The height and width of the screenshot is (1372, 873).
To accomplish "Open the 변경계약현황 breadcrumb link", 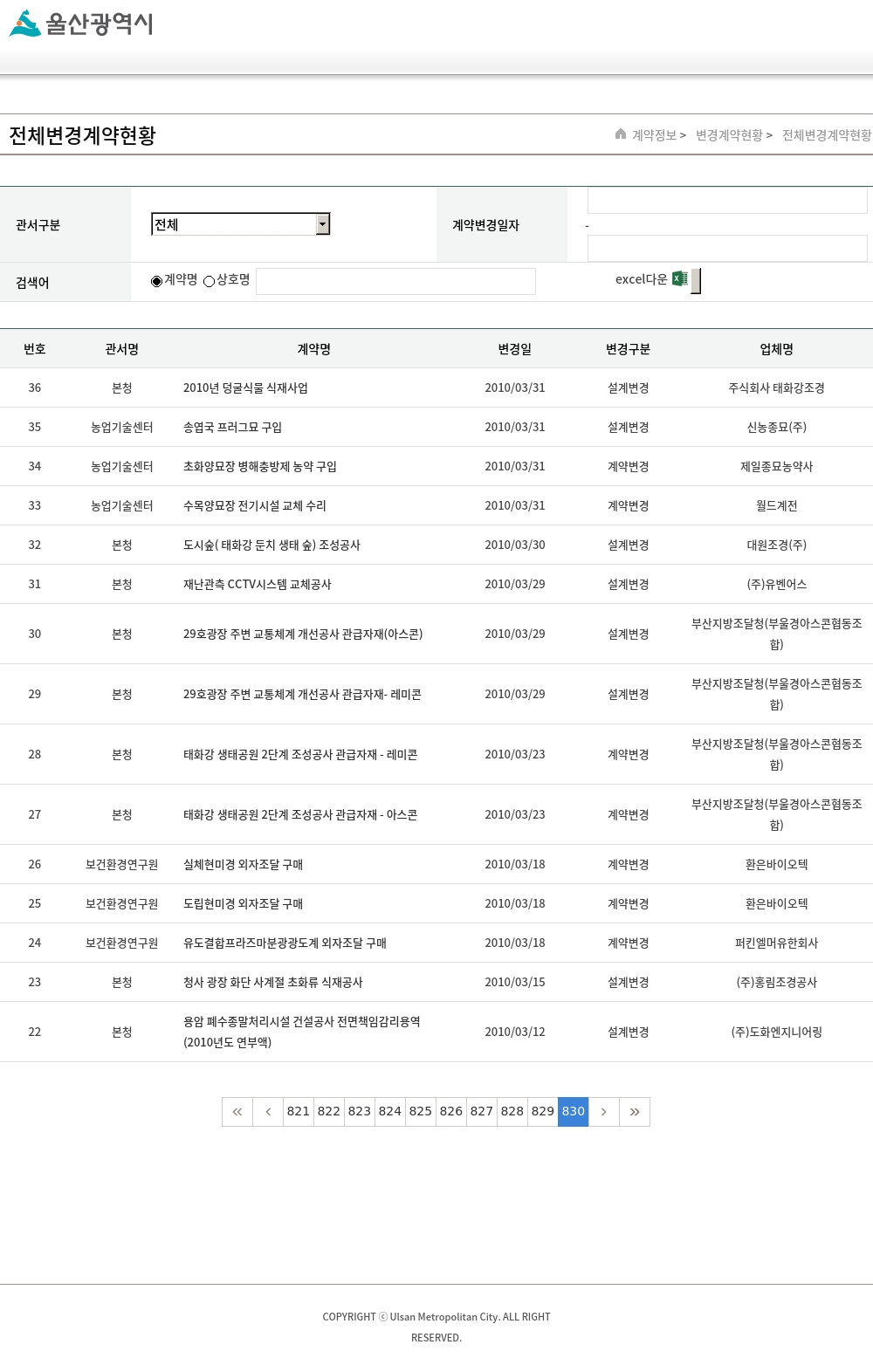I will [729, 135].
